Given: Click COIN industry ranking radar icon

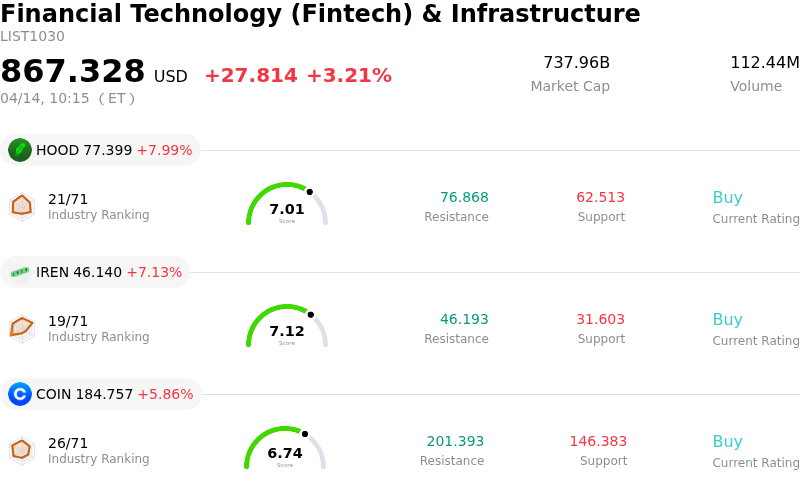Looking at the screenshot, I should click(x=21, y=450).
